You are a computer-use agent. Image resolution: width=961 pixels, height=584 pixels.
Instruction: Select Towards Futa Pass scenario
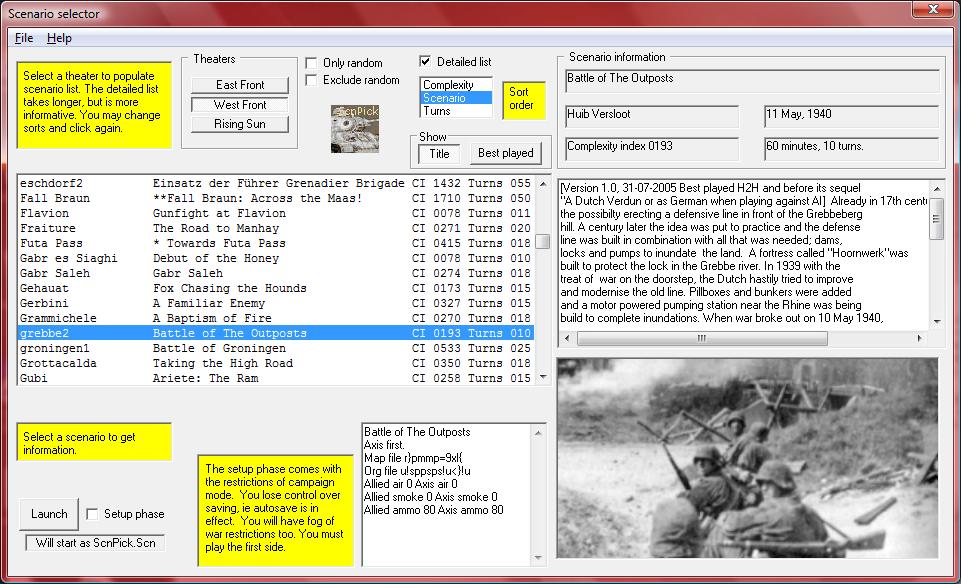pos(275,243)
